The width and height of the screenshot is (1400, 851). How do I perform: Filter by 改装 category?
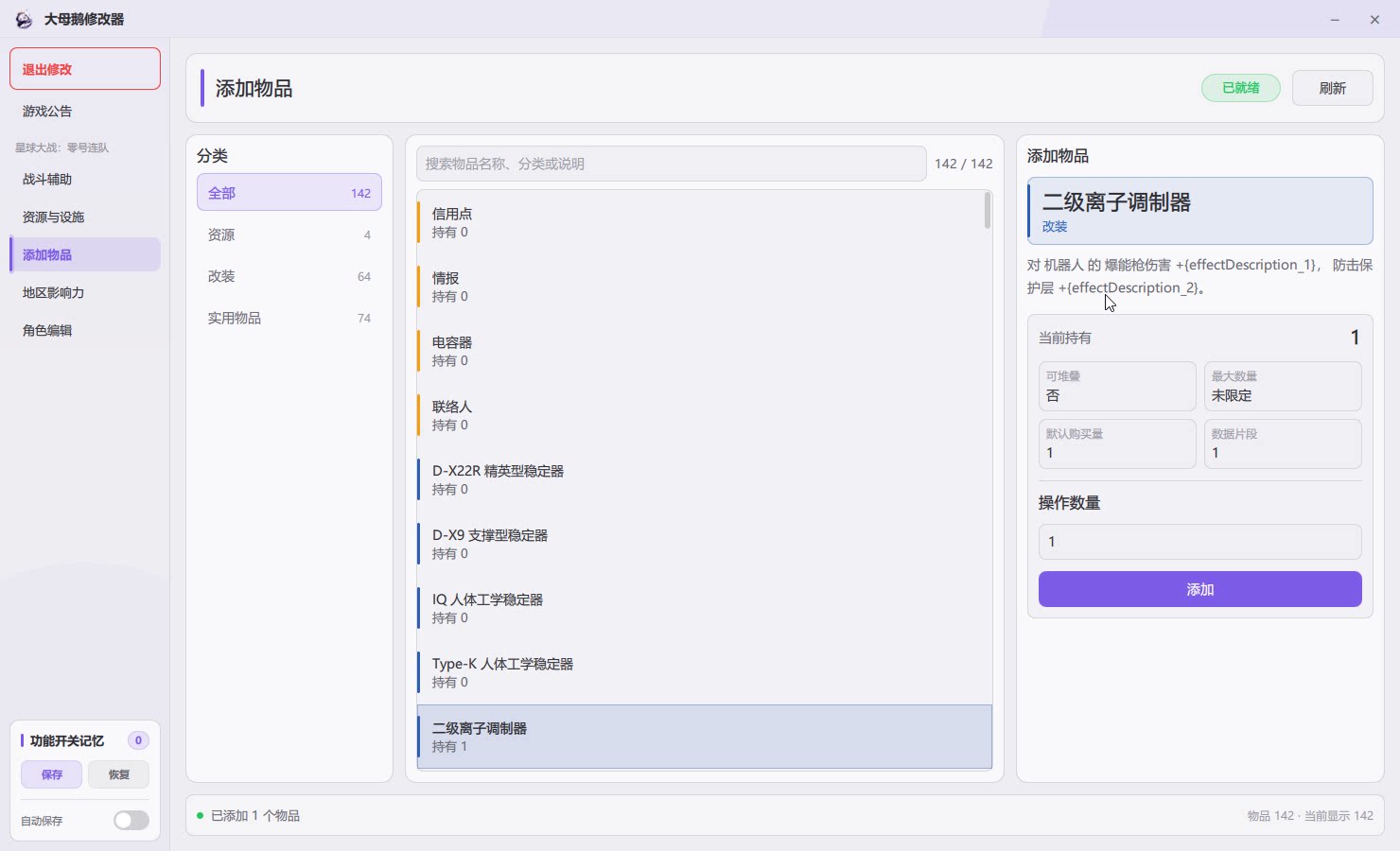tap(289, 276)
